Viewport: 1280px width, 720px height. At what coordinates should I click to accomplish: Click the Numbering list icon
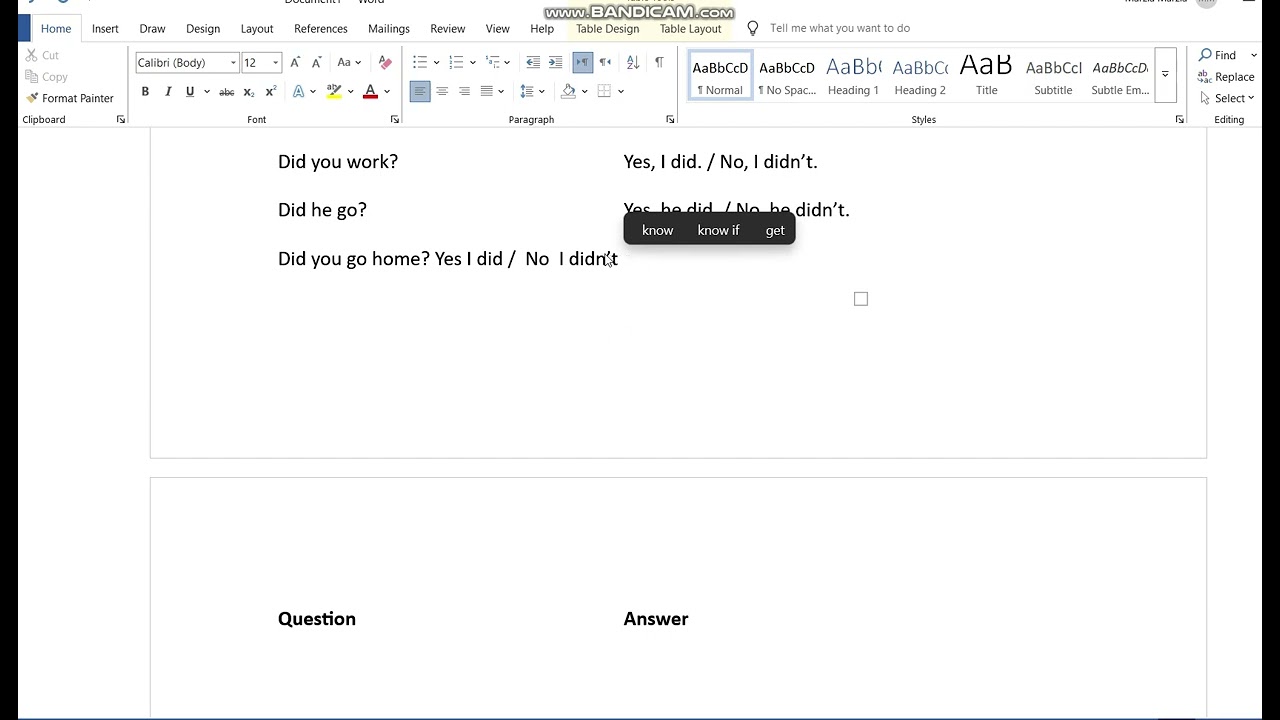click(x=456, y=62)
